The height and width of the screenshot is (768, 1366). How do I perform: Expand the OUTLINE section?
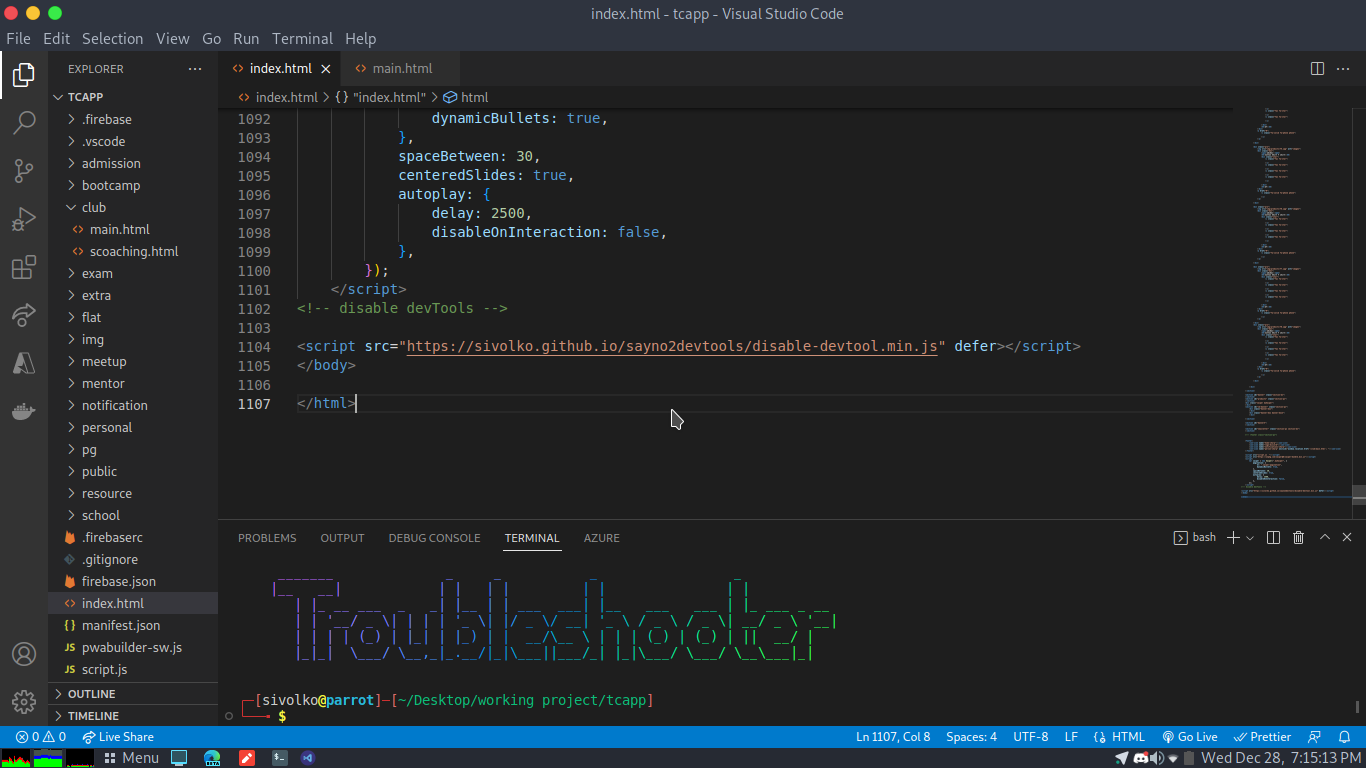click(133, 694)
